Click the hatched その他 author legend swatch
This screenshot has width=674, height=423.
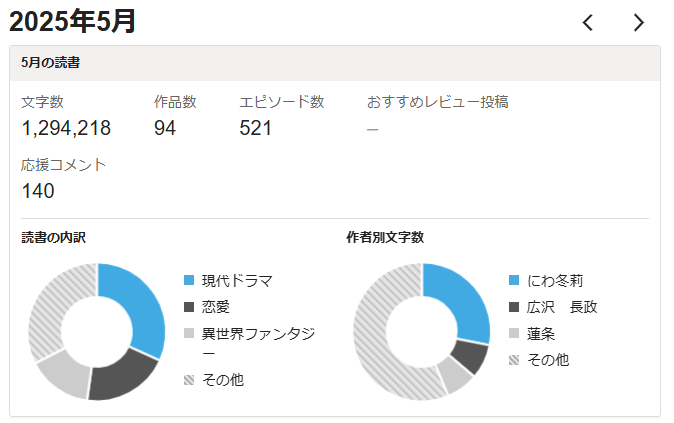tap(515, 359)
